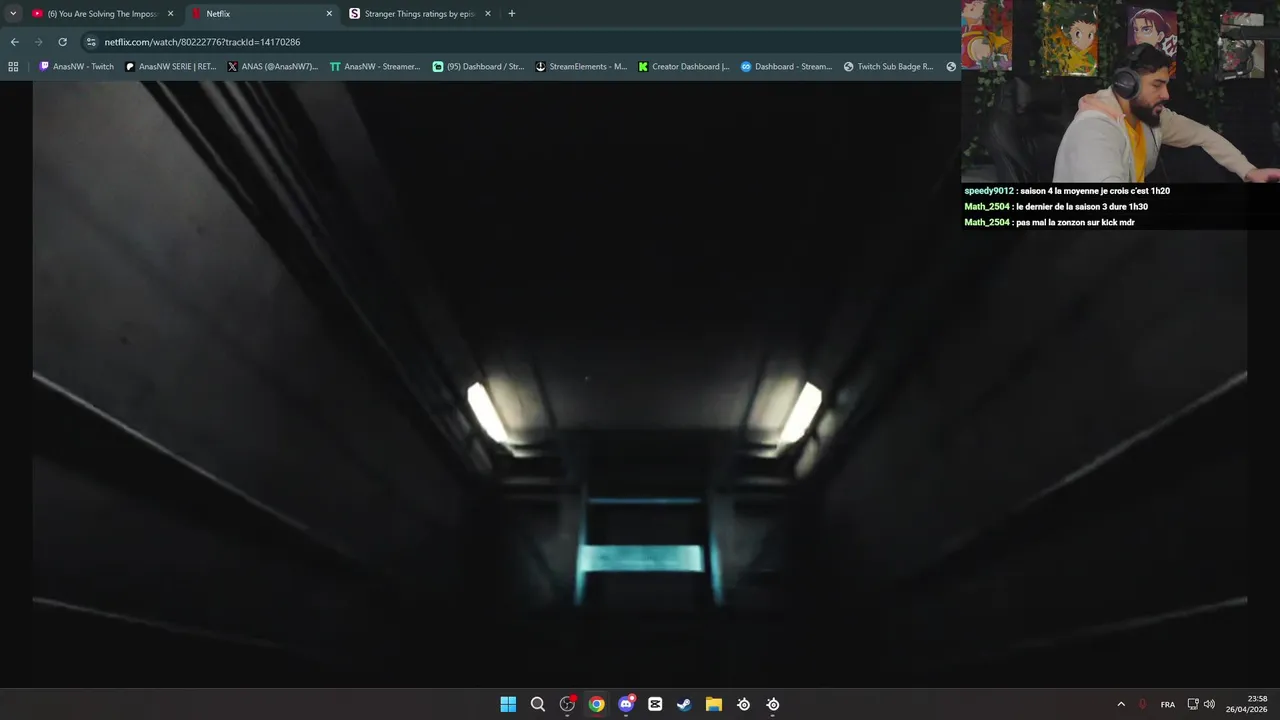Open Discord from the taskbar
This screenshot has width=1280, height=720.
click(626, 704)
